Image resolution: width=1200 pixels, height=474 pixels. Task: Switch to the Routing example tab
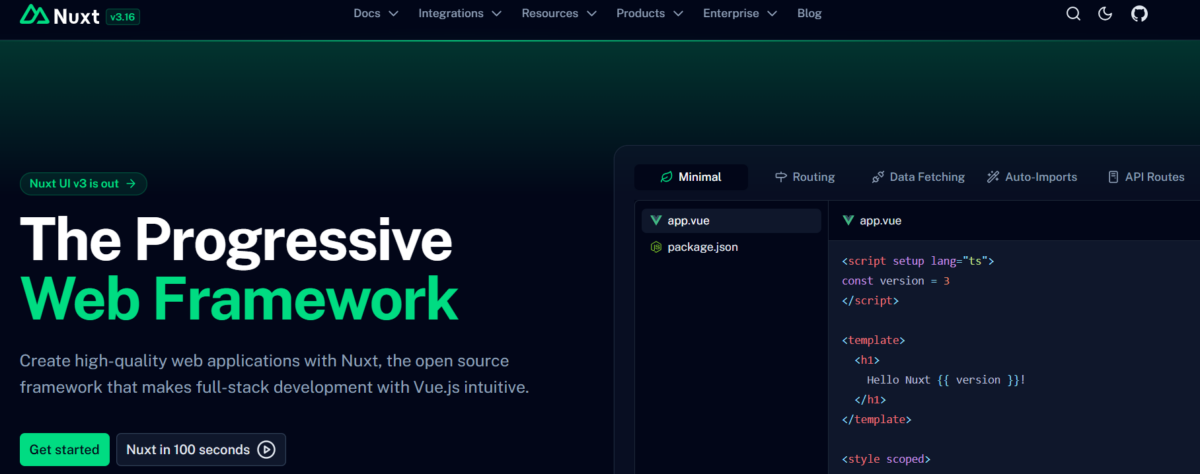click(804, 177)
